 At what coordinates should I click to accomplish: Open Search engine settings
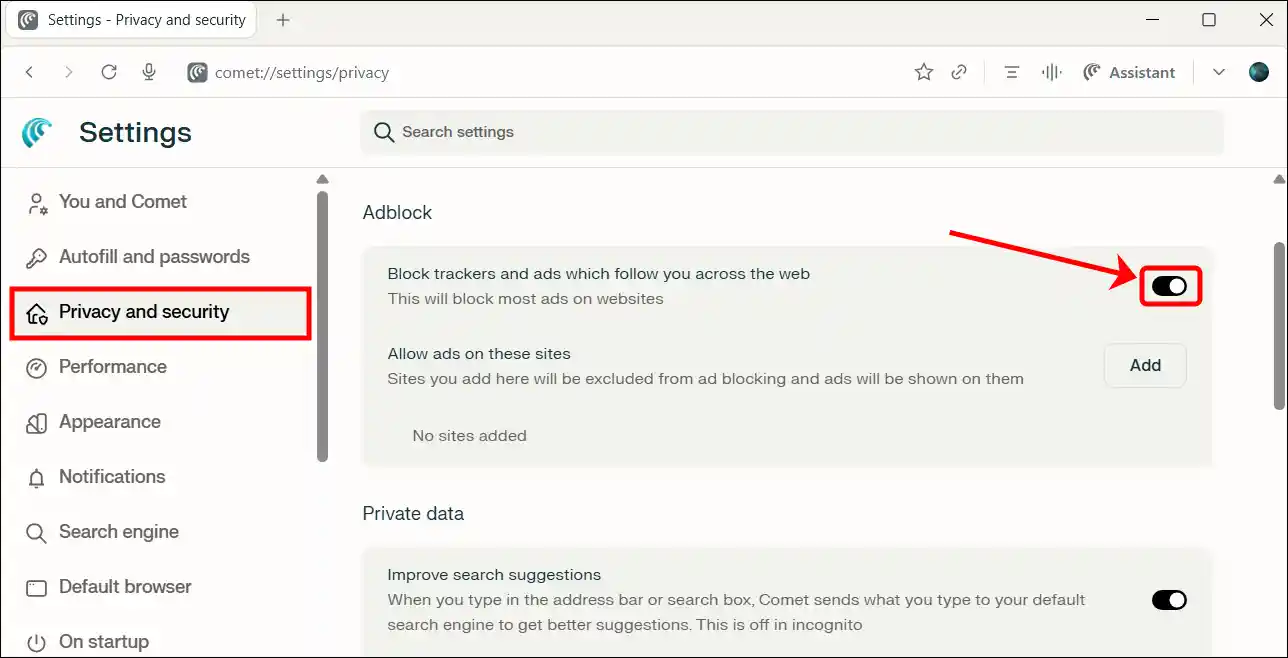118,532
